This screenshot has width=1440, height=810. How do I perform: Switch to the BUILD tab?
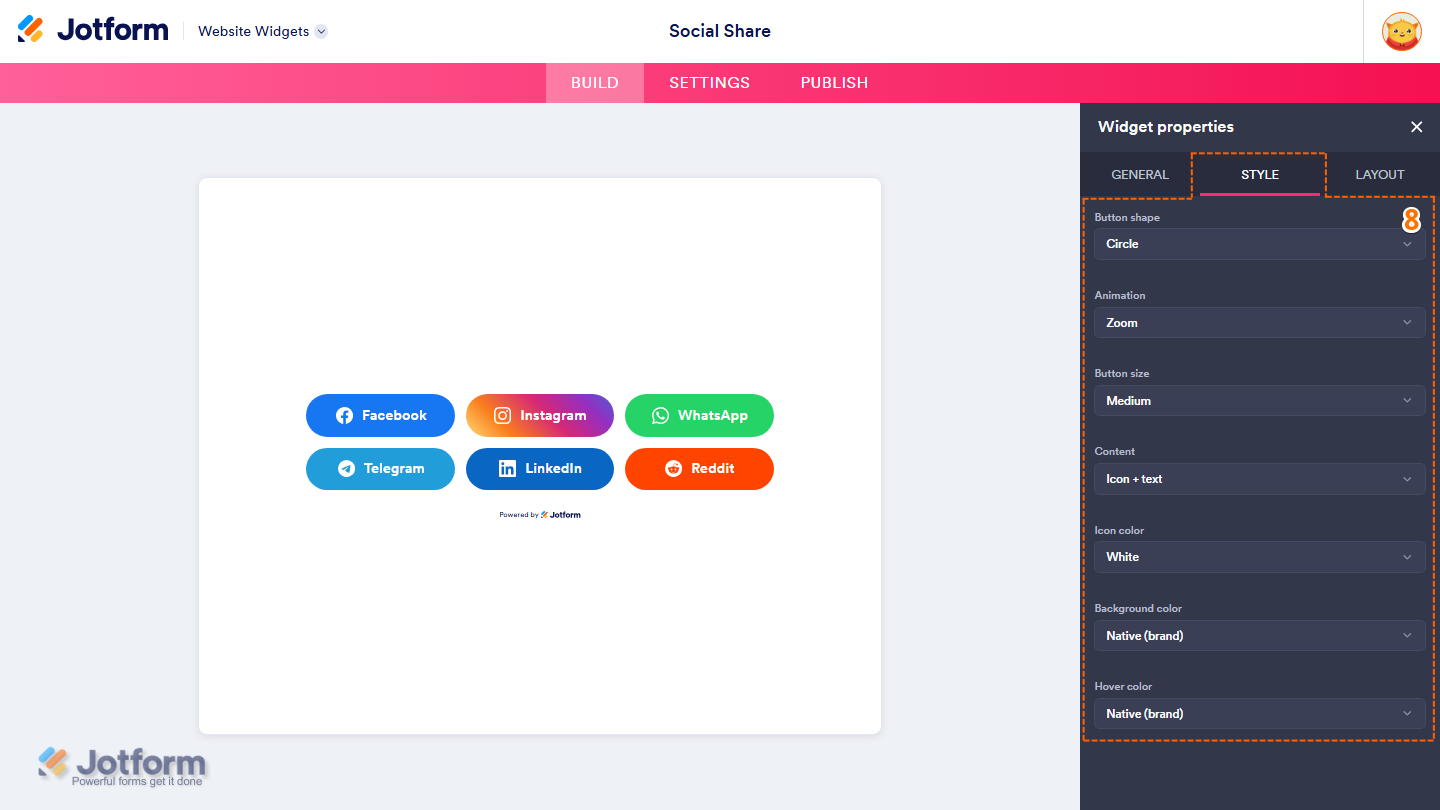(x=595, y=83)
